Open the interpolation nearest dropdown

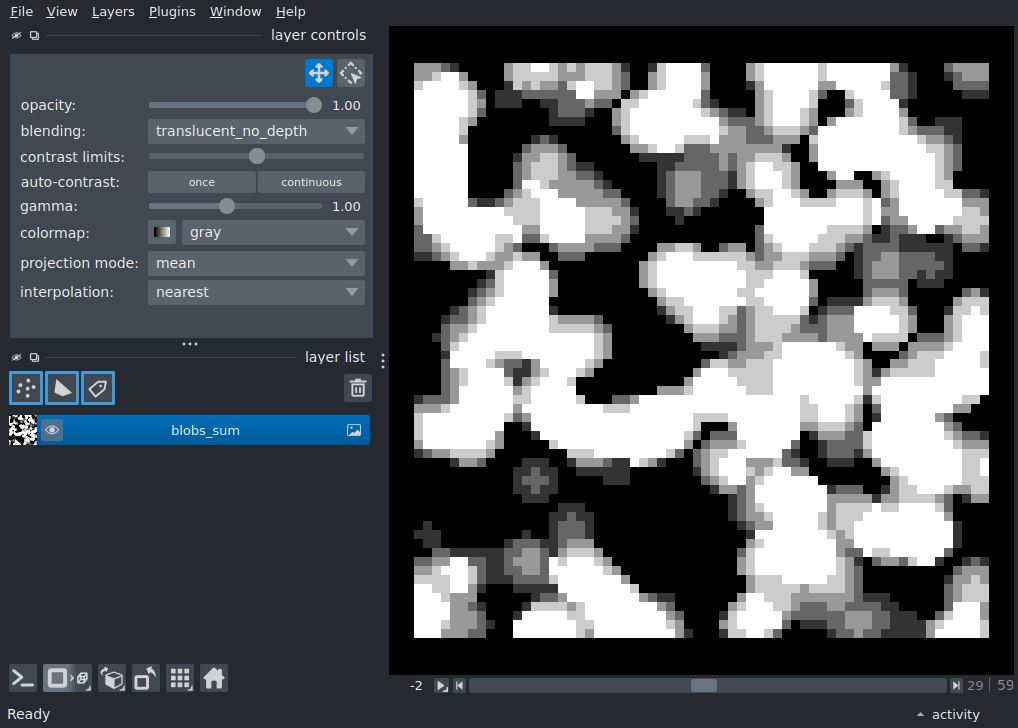point(256,292)
